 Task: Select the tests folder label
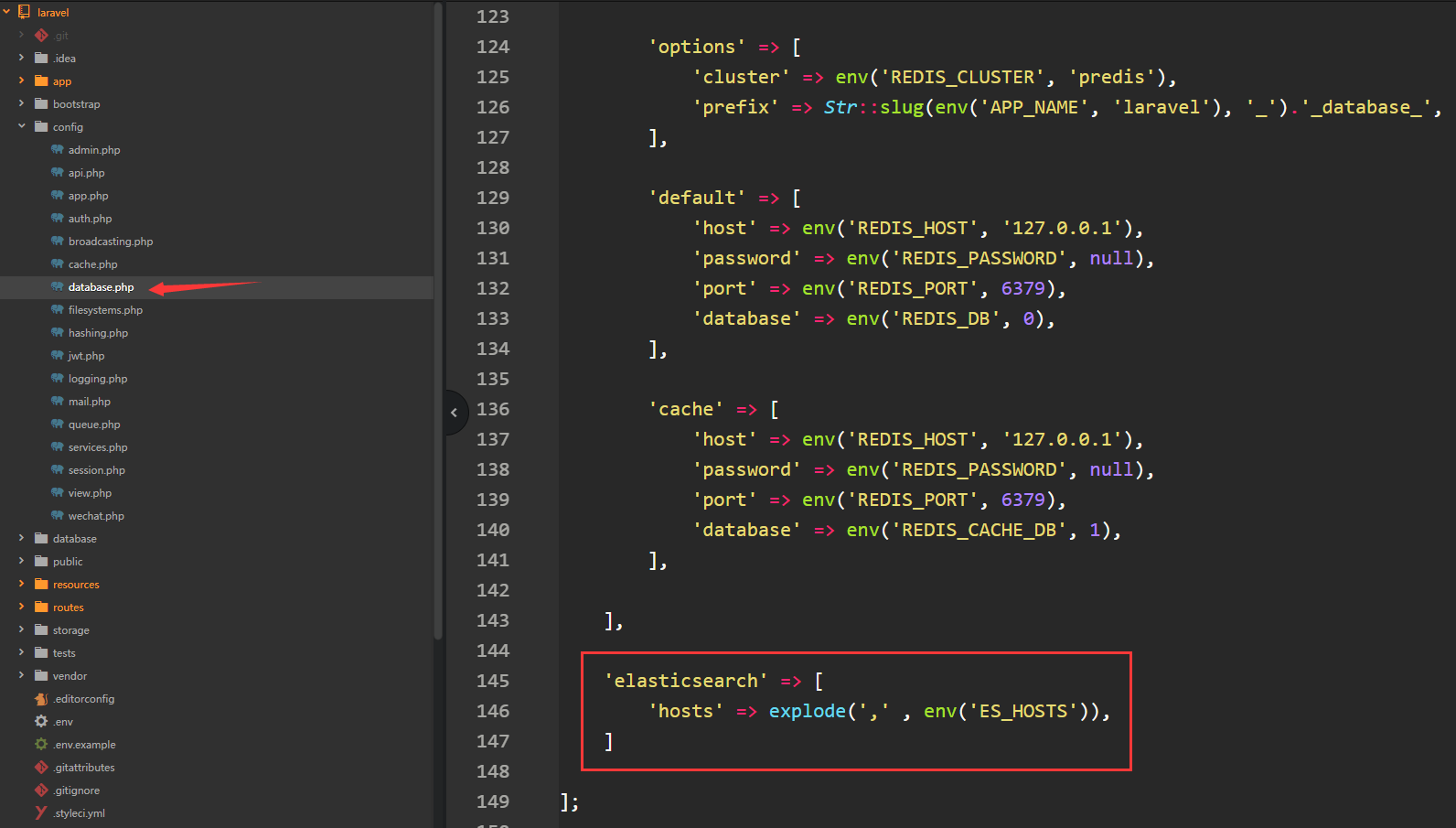point(64,653)
